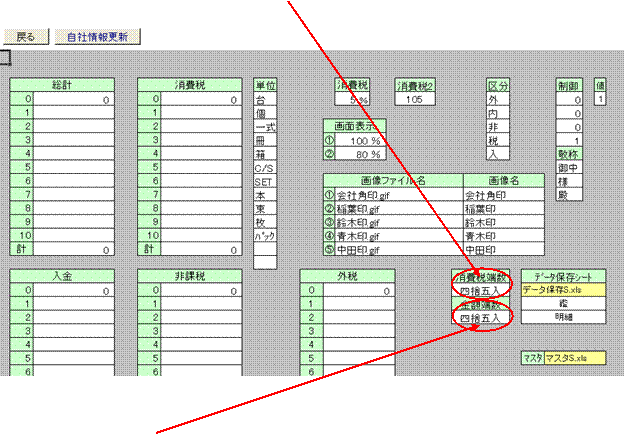Click the 戻る button
624x434 pixels.
pos(26,37)
